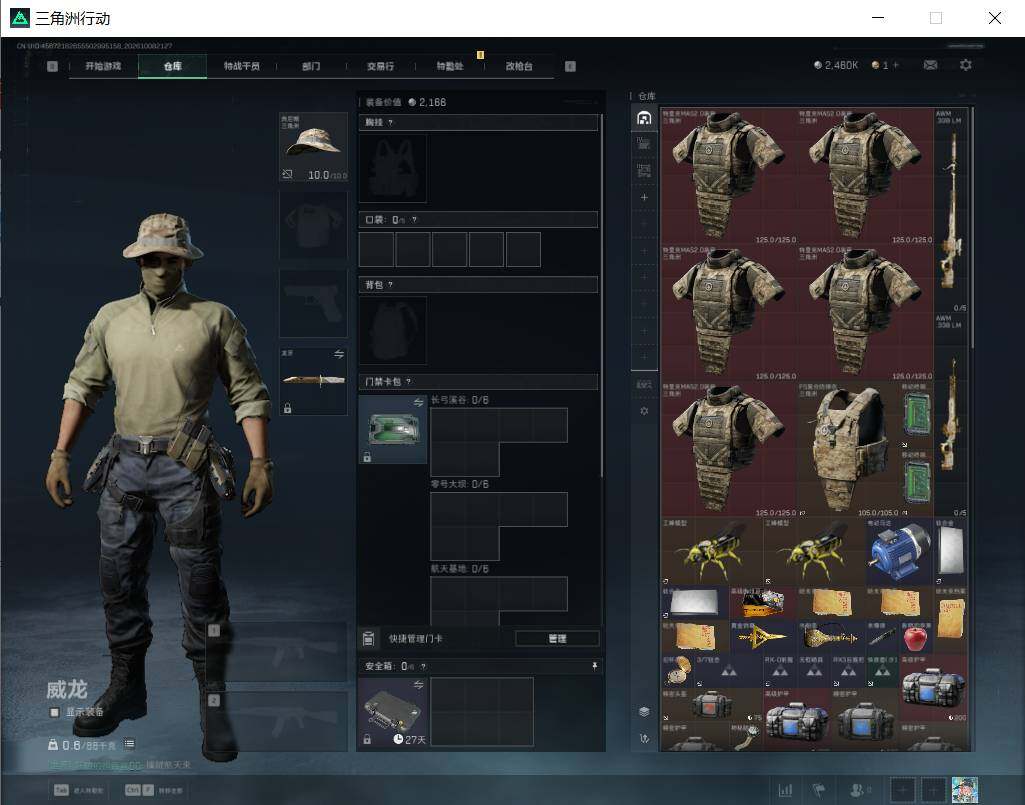Select the red apple item in warehouse

pyautogui.click(x=916, y=637)
